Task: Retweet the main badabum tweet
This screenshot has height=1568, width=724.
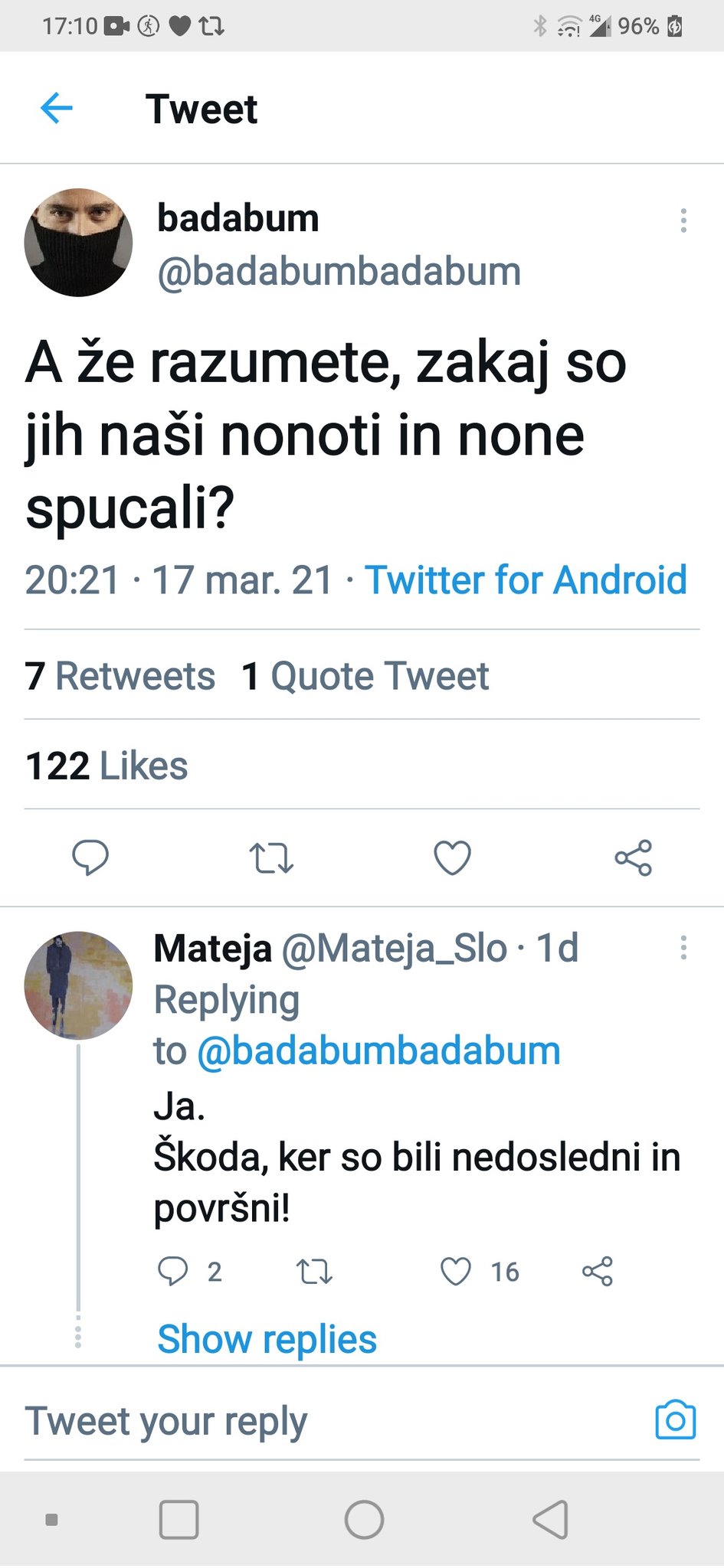Action: 271,857
